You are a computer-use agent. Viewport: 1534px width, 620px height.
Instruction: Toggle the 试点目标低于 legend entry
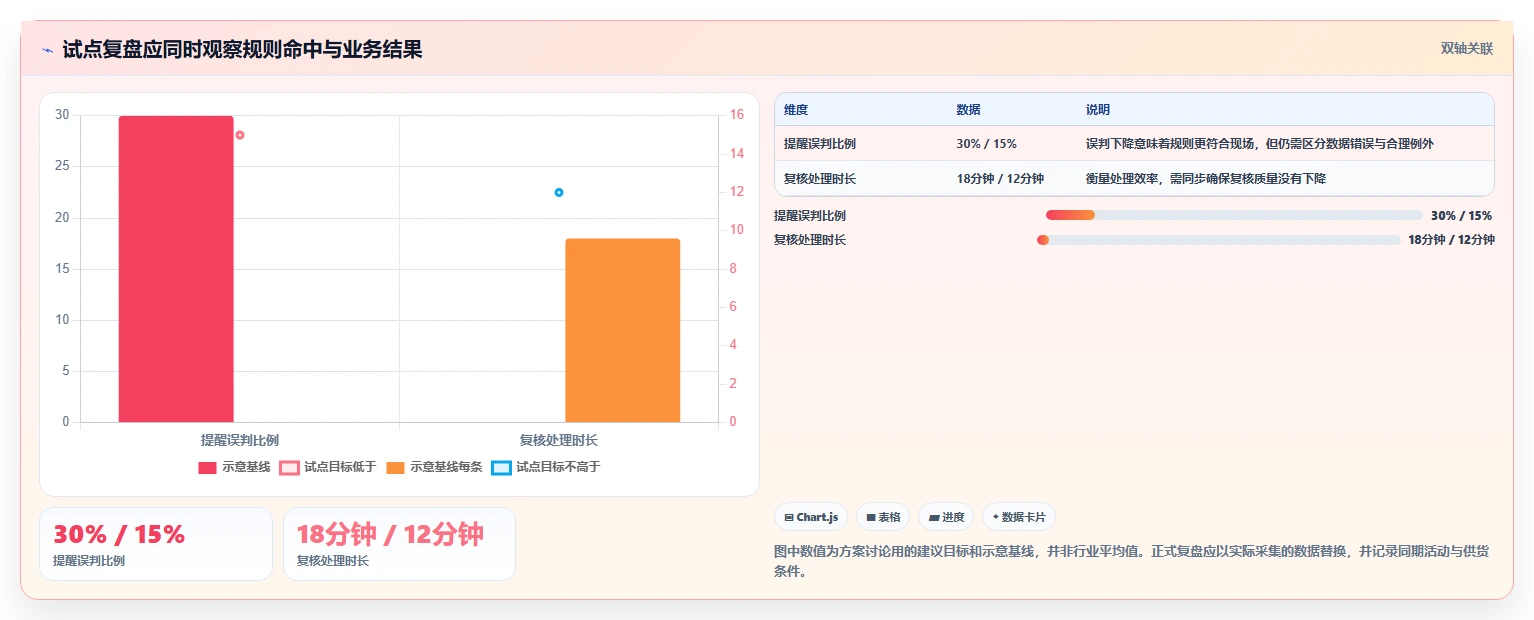tap(327, 467)
